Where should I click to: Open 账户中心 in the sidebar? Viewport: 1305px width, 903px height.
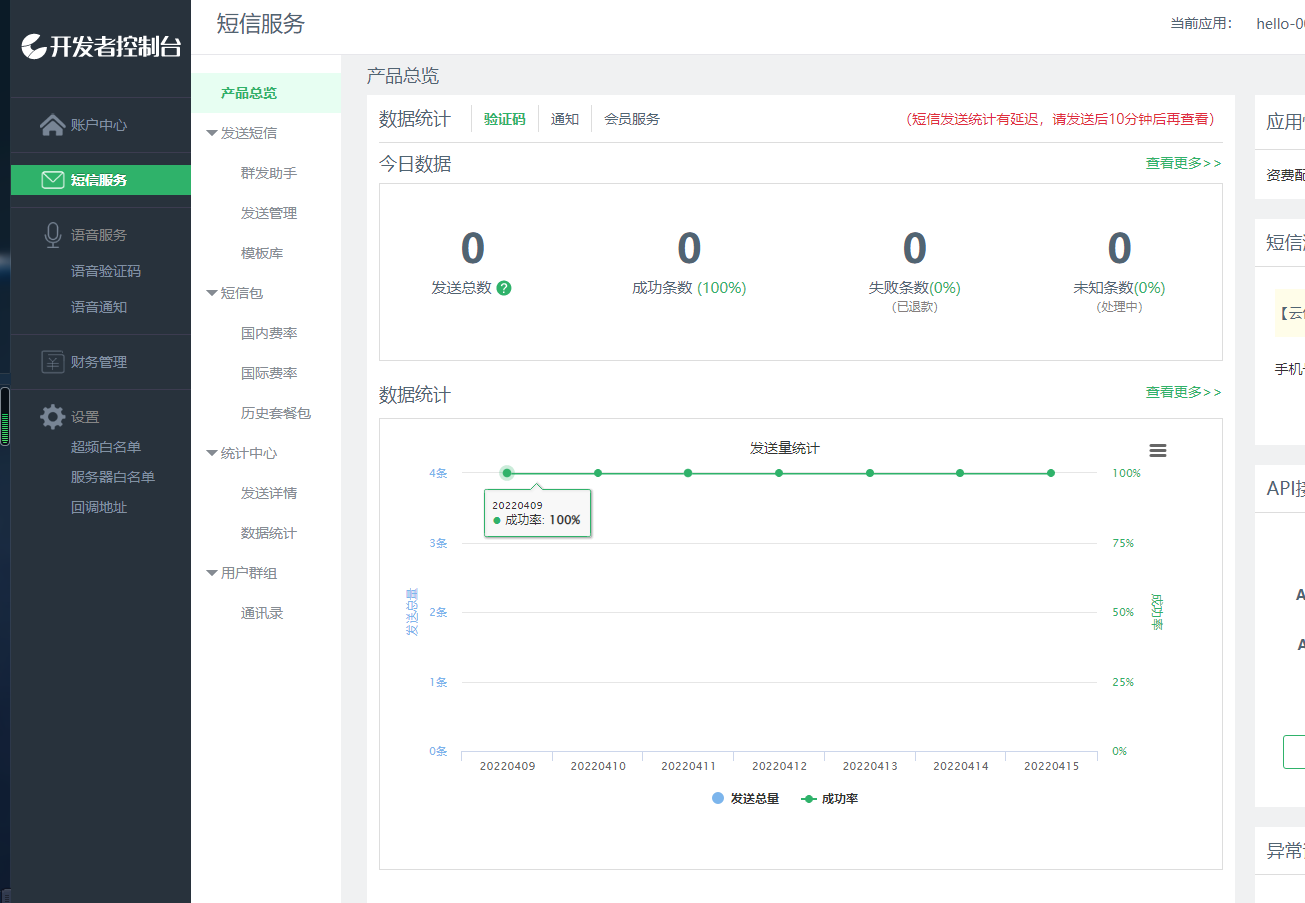point(100,125)
